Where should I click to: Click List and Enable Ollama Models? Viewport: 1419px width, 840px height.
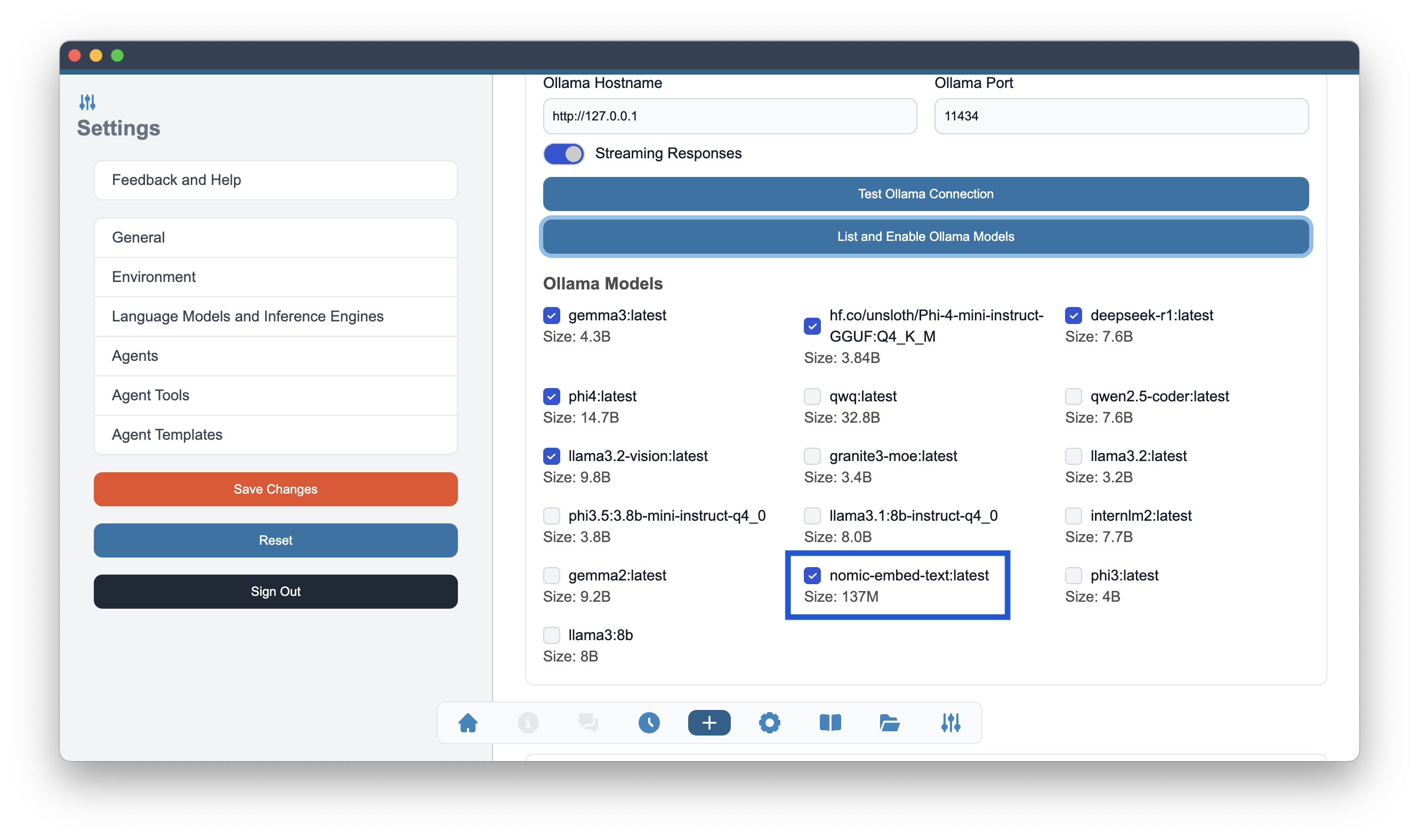(x=925, y=237)
